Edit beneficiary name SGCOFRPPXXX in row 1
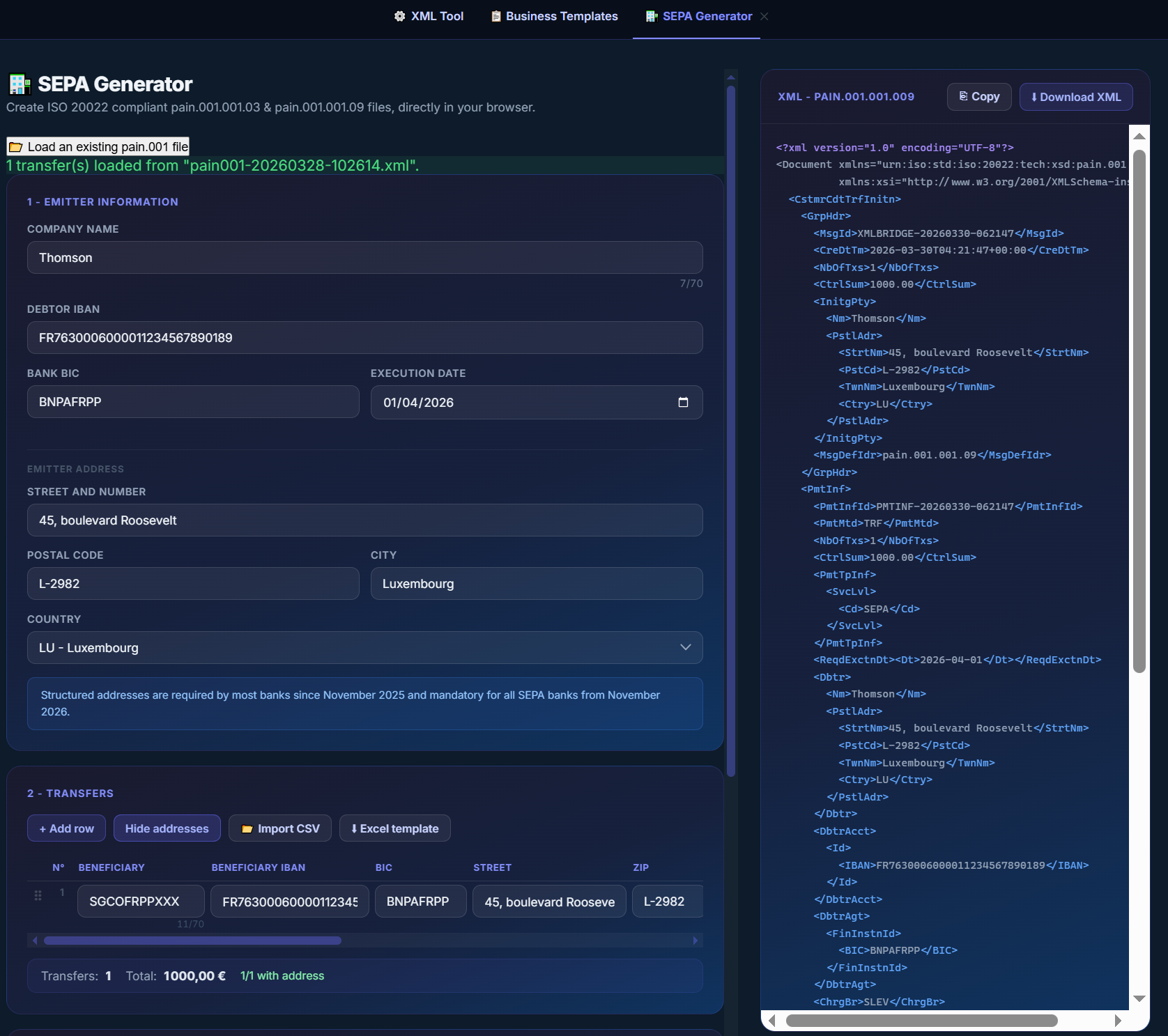The image size is (1168, 1036). pyautogui.click(x=141, y=902)
